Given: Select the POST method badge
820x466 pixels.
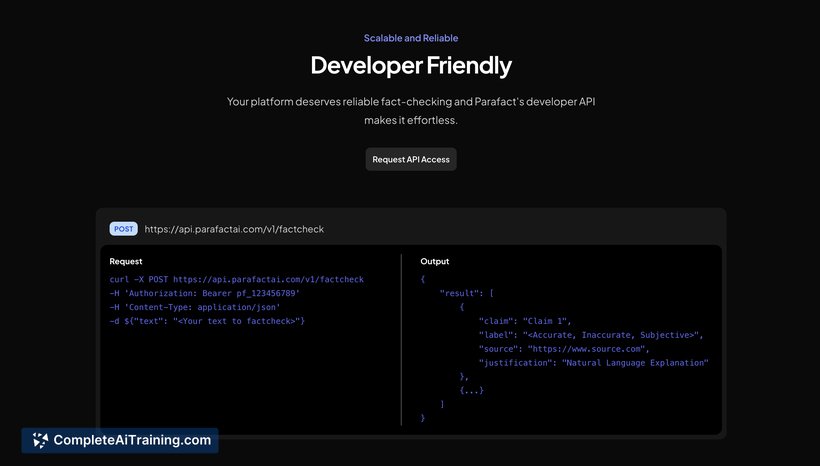Looking at the screenshot, I should click(123, 229).
